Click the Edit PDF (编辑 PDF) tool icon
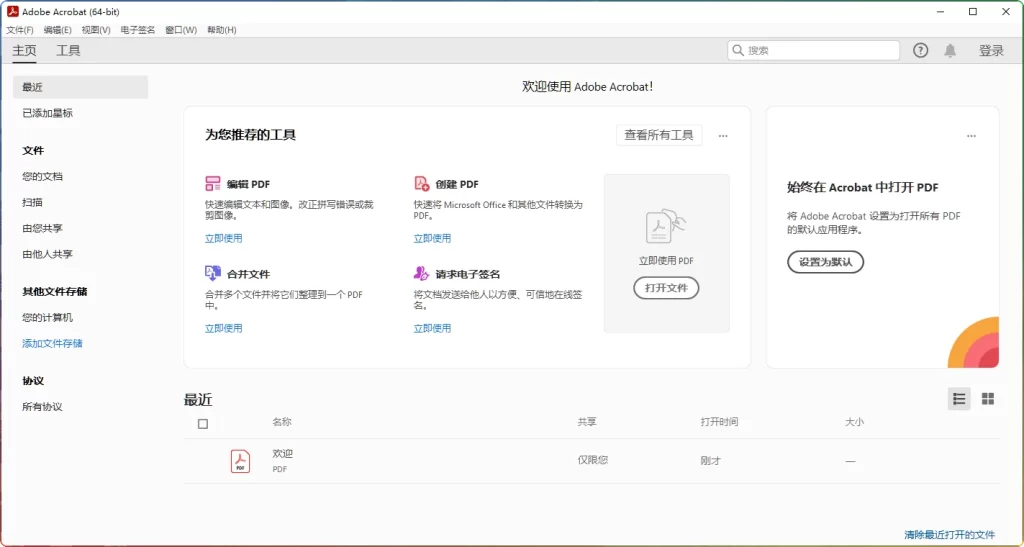The width and height of the screenshot is (1024, 547). 212,184
